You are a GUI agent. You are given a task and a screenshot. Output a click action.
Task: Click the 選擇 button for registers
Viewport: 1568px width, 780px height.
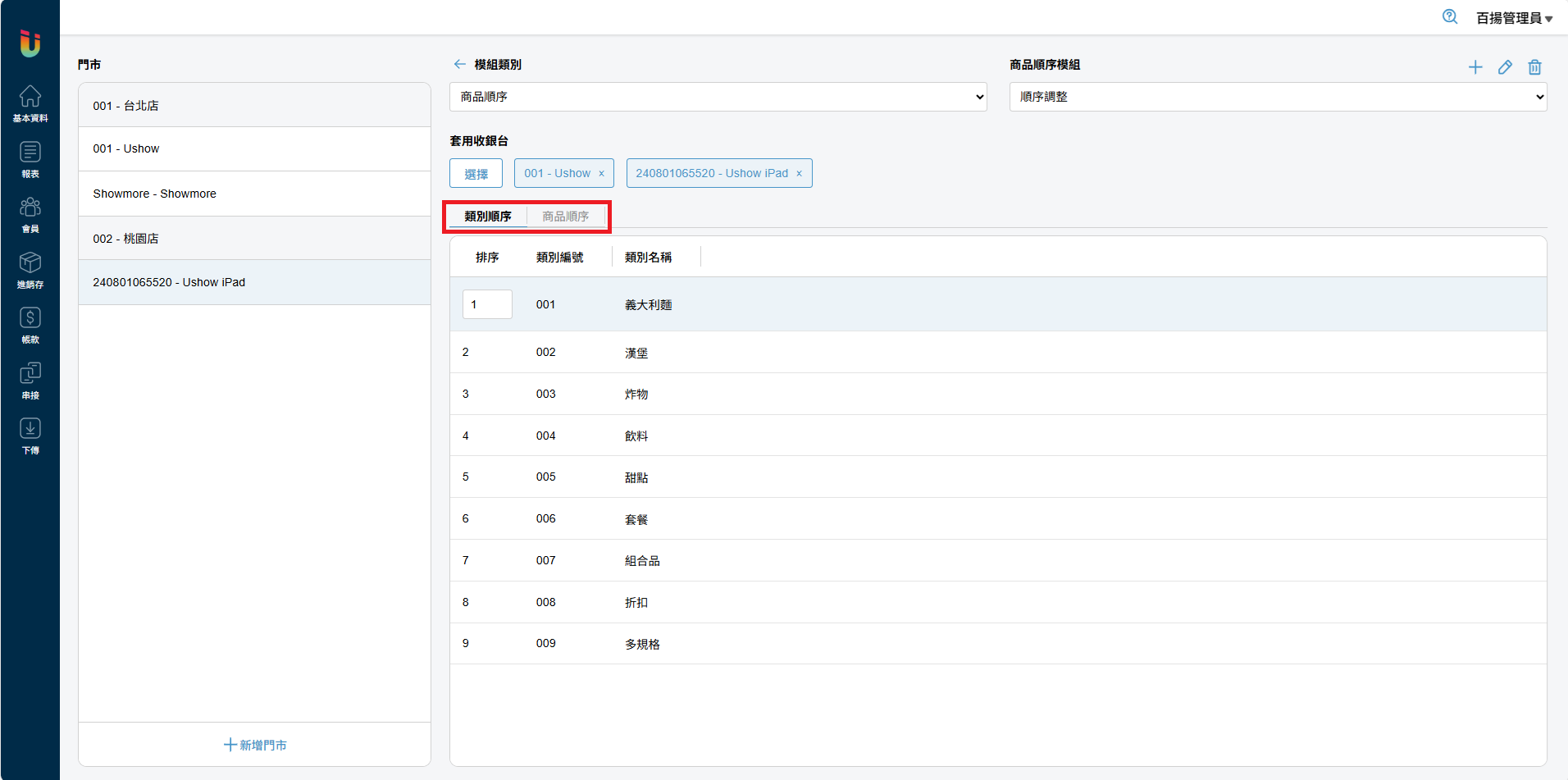click(476, 174)
